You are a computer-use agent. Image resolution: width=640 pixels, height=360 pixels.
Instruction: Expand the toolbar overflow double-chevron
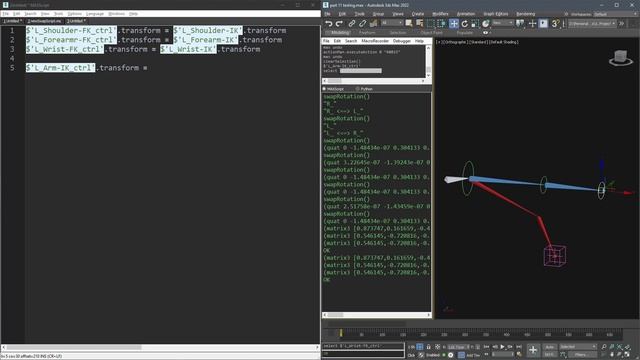621,24
